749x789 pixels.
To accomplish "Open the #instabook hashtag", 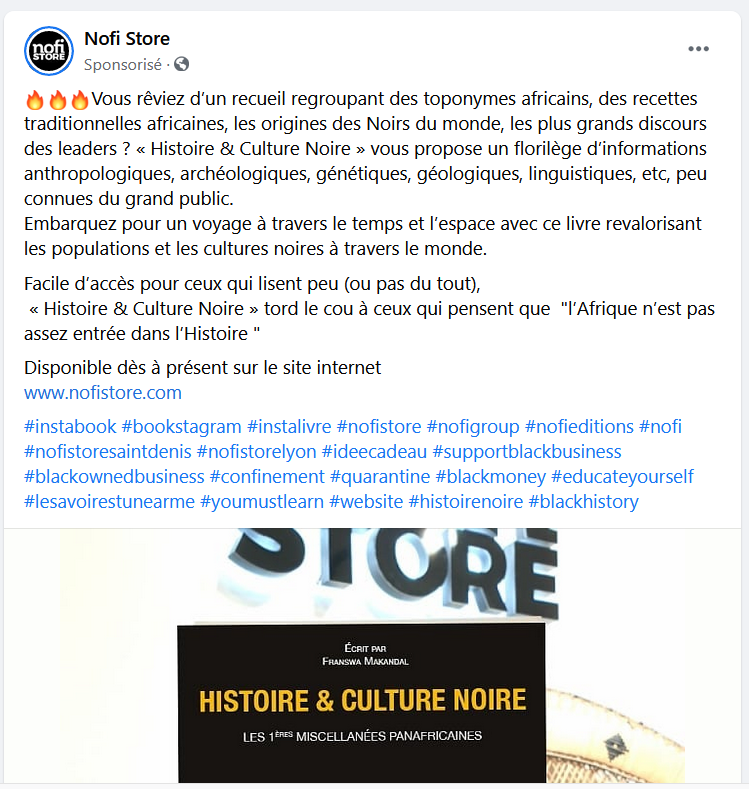I will pyautogui.click(x=70, y=427).
